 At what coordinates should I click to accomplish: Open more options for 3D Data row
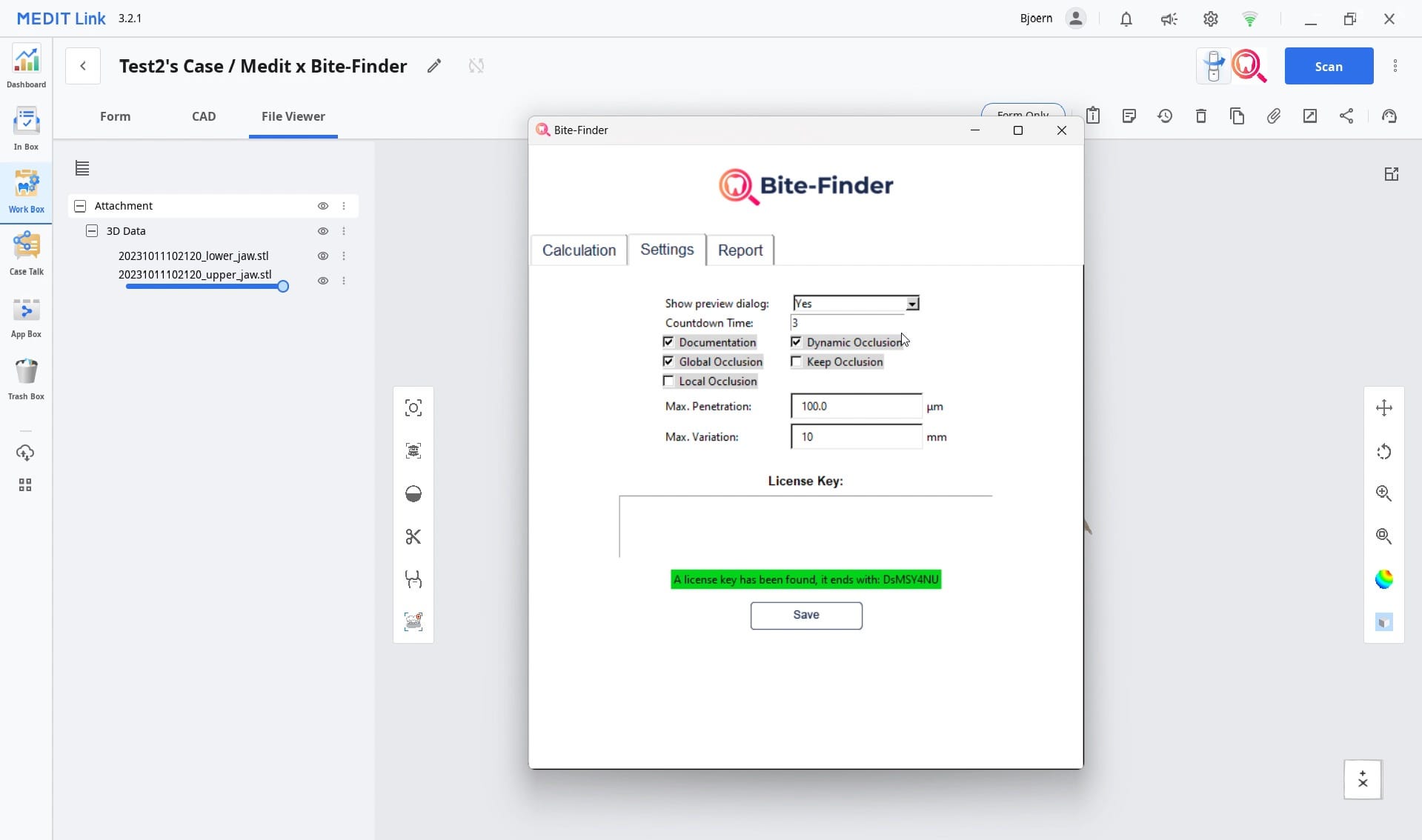[x=344, y=231]
